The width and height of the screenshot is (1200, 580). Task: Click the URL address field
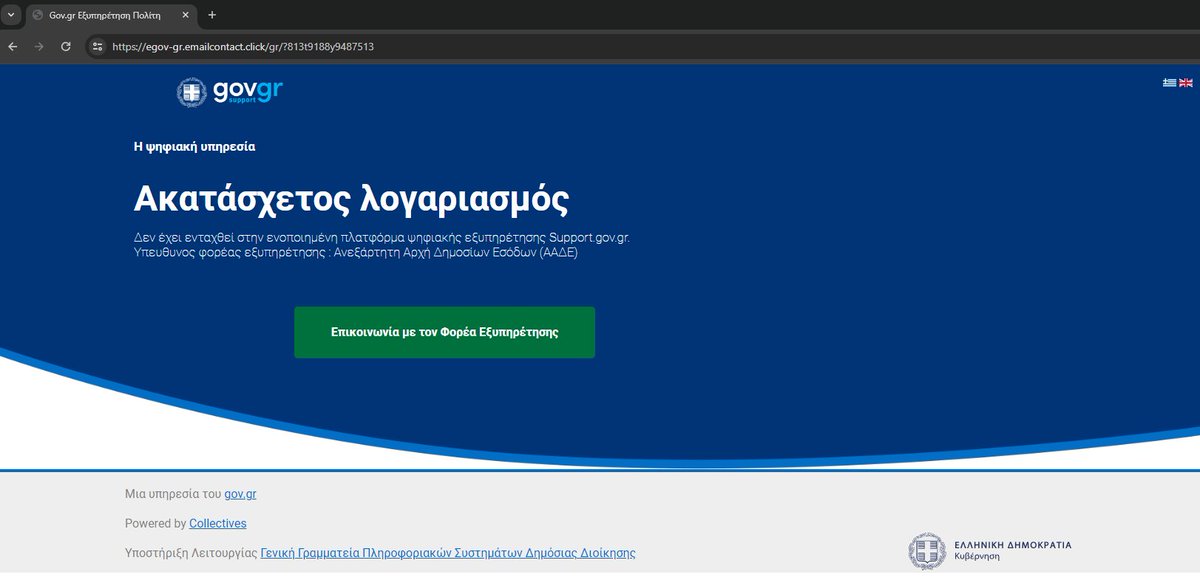(x=640, y=46)
